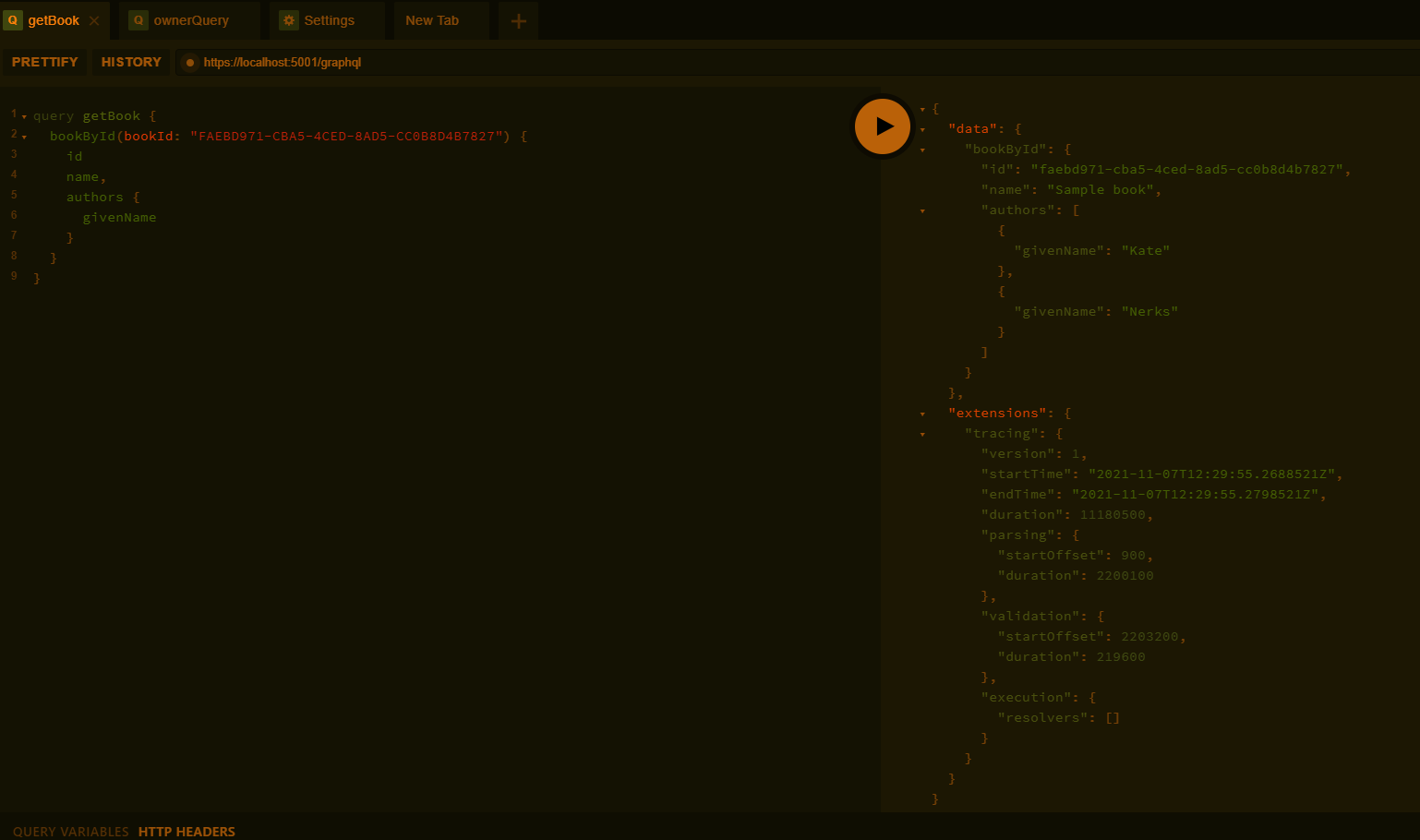Open the Settings tab

pyautogui.click(x=329, y=20)
